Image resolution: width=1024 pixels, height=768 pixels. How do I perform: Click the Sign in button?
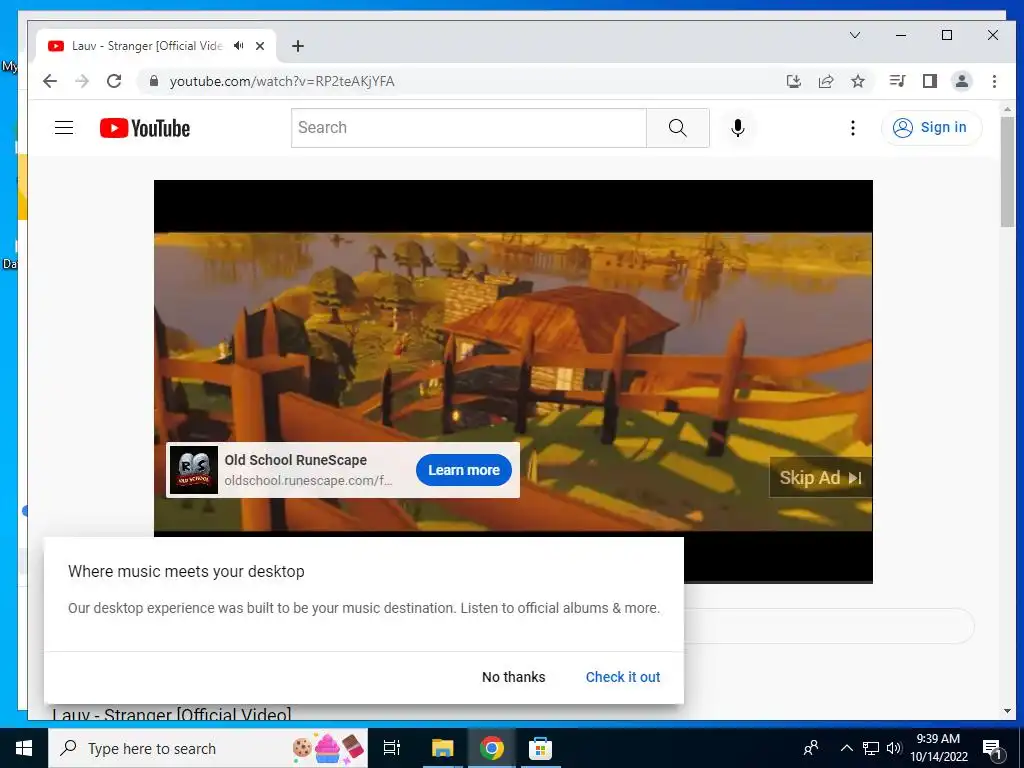[931, 127]
